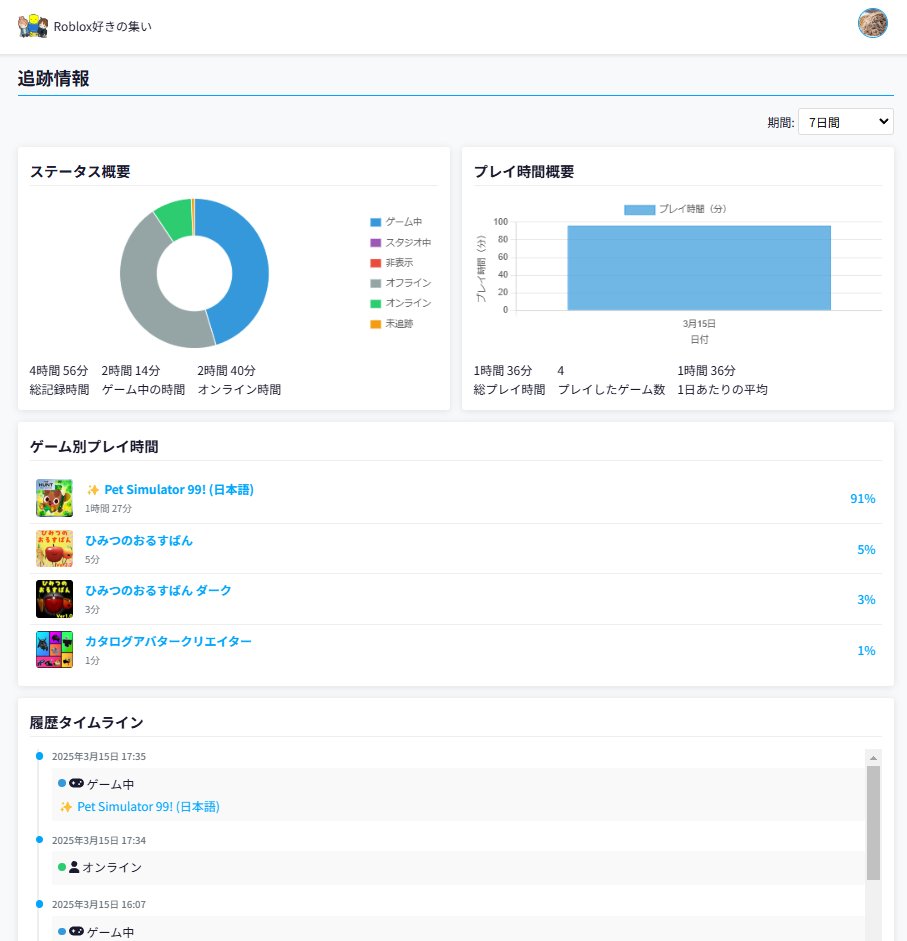Click the 追跡情報 page heading

point(53,79)
